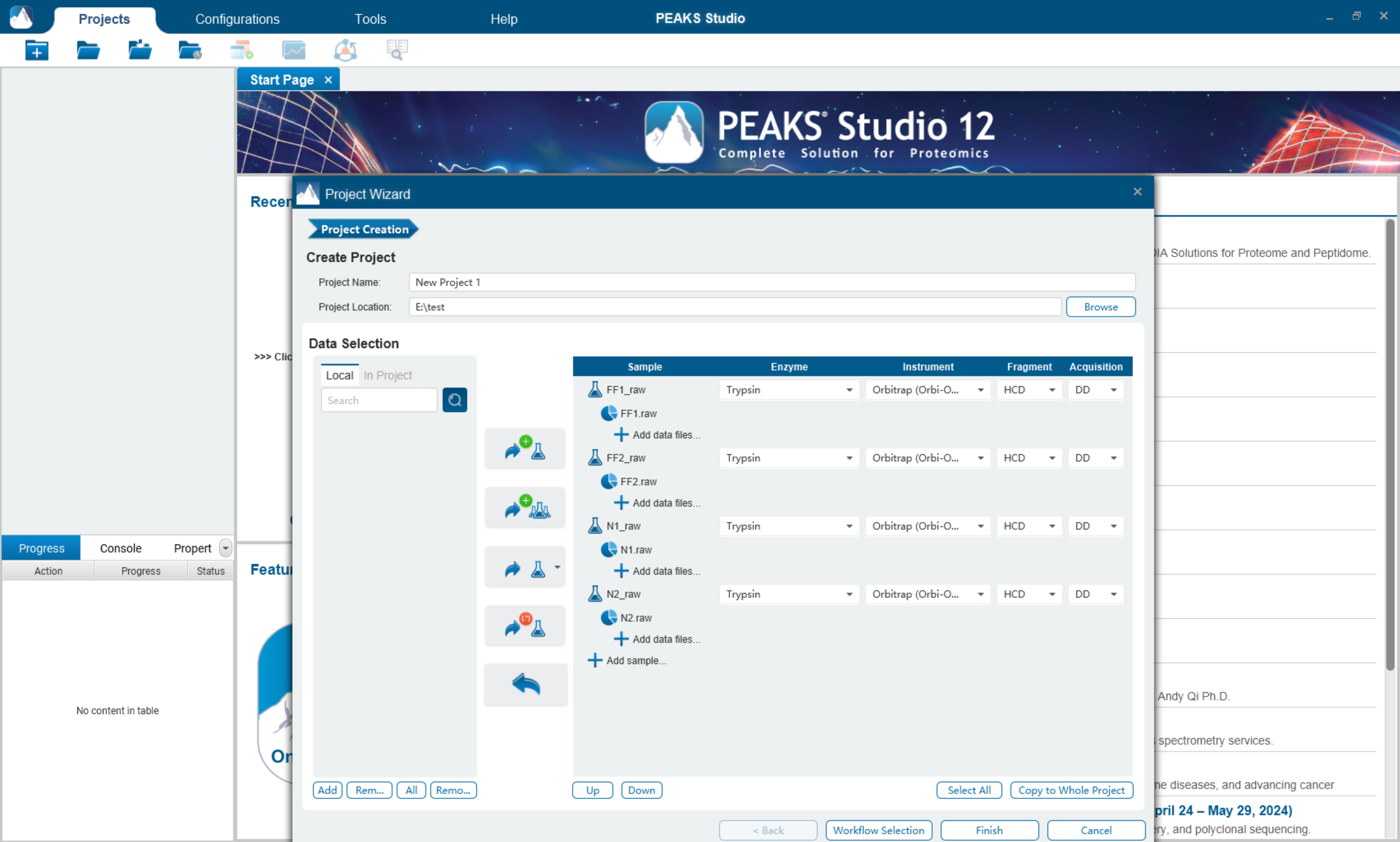The width and height of the screenshot is (1400, 842).
Task: Click FF1_raw sample flask icon
Action: click(595, 390)
